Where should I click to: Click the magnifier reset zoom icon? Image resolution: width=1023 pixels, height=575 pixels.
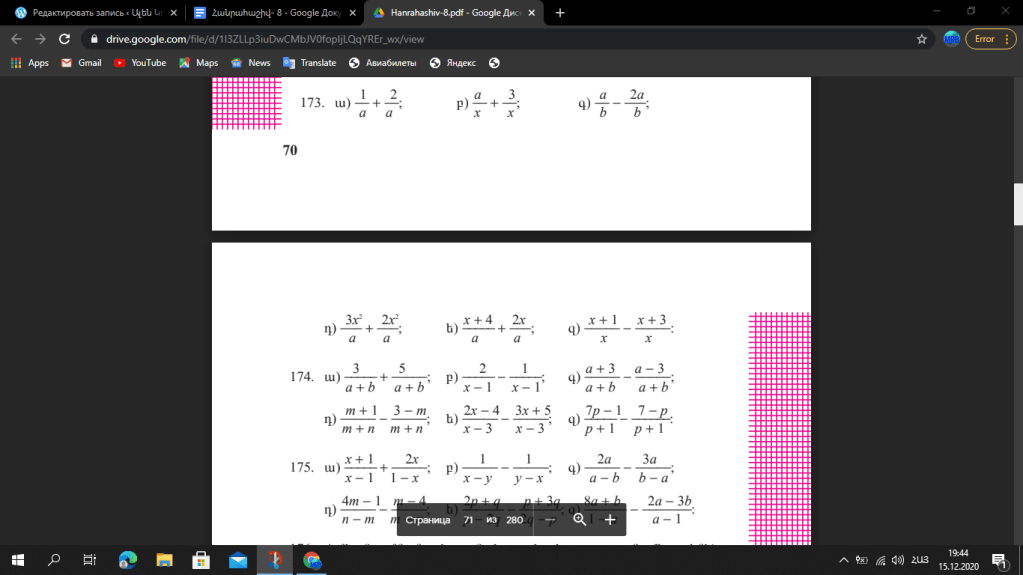[579, 520]
